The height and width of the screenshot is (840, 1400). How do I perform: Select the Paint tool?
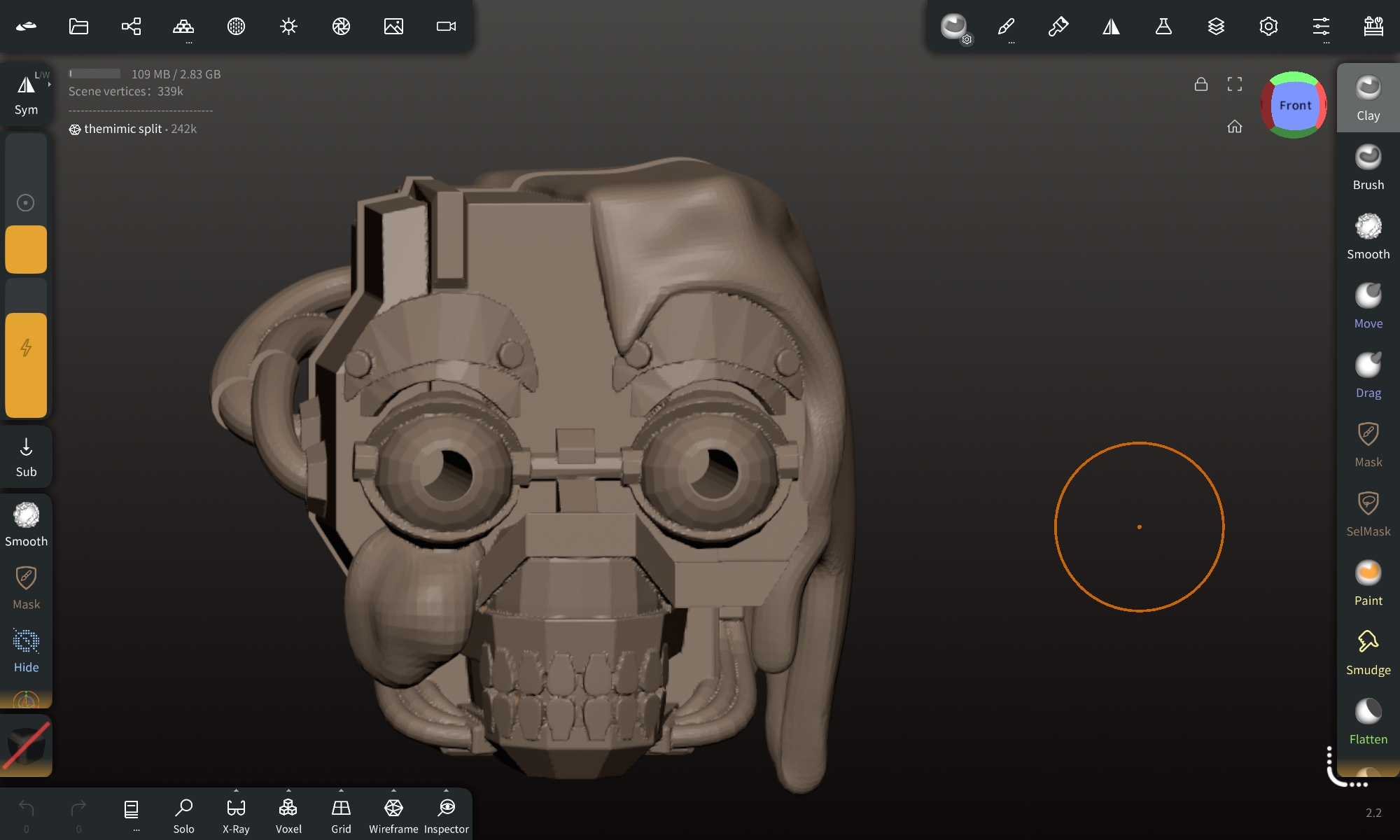(1368, 583)
